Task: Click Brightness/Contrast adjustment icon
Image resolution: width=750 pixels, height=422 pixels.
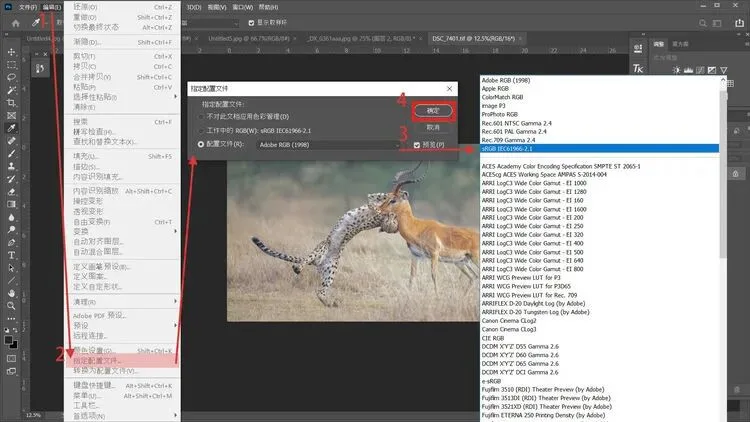Action: [676, 70]
